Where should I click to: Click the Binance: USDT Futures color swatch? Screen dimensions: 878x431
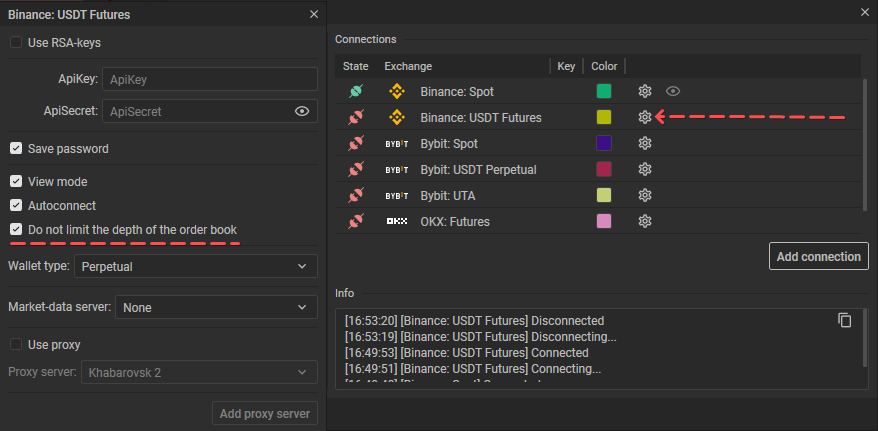[x=604, y=117]
